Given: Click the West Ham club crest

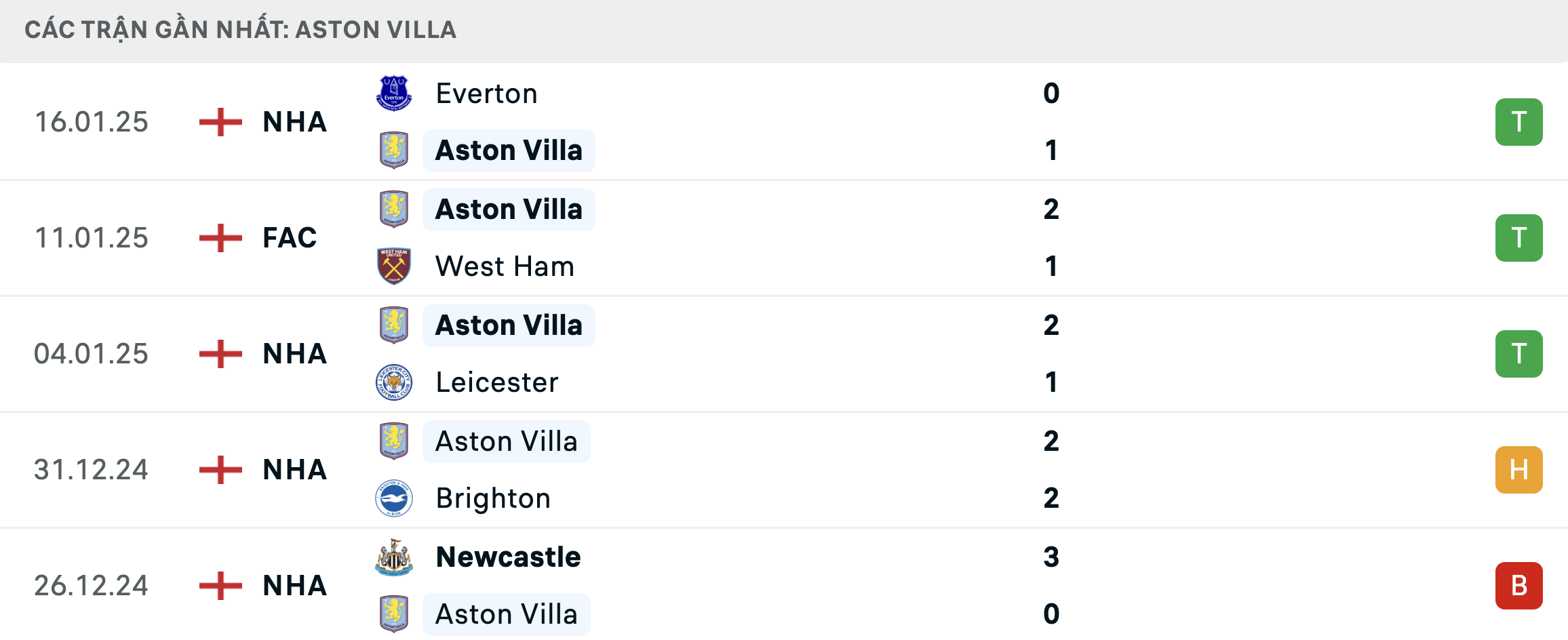Looking at the screenshot, I should [x=393, y=266].
